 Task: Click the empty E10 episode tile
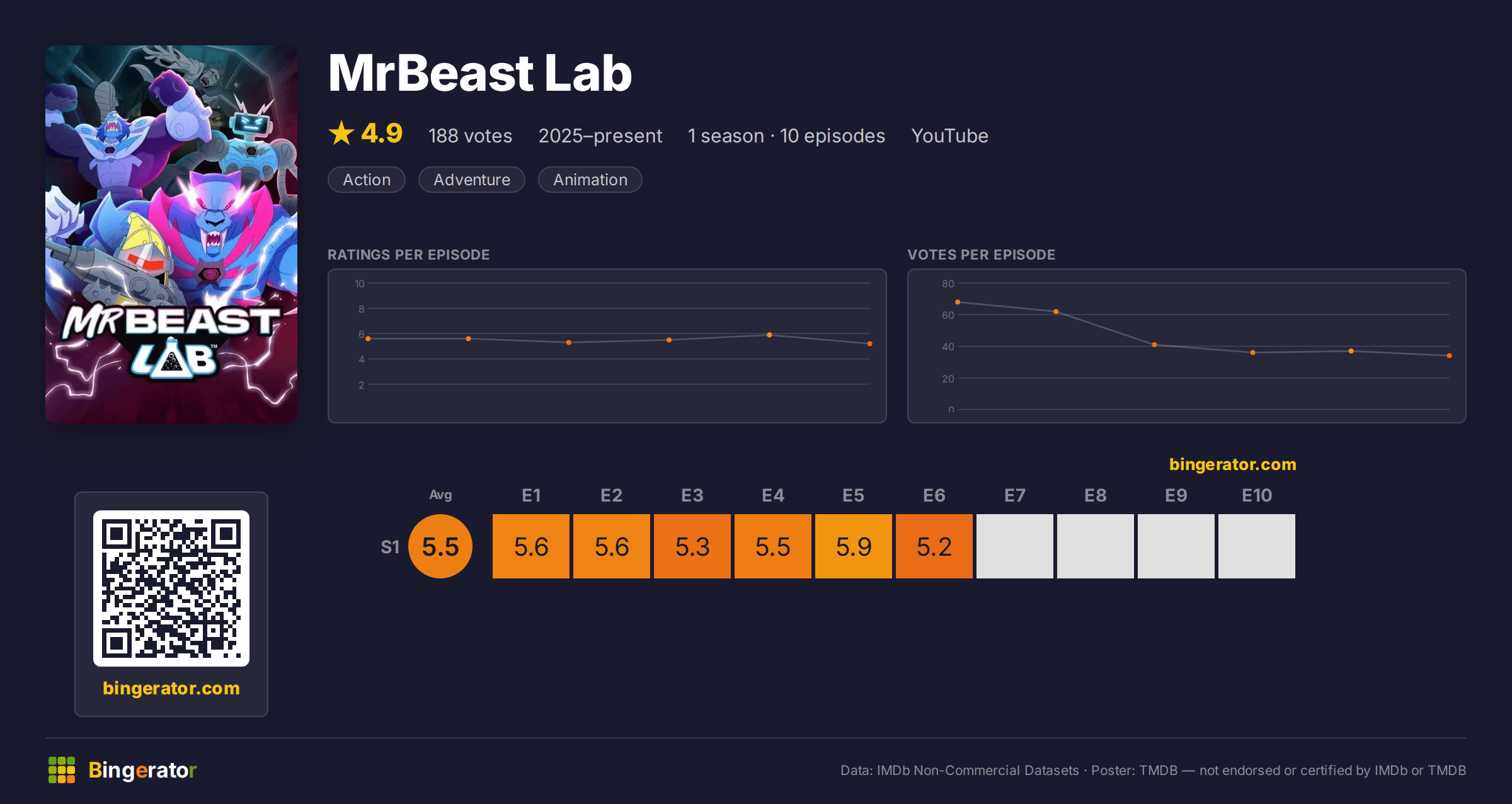point(1257,546)
